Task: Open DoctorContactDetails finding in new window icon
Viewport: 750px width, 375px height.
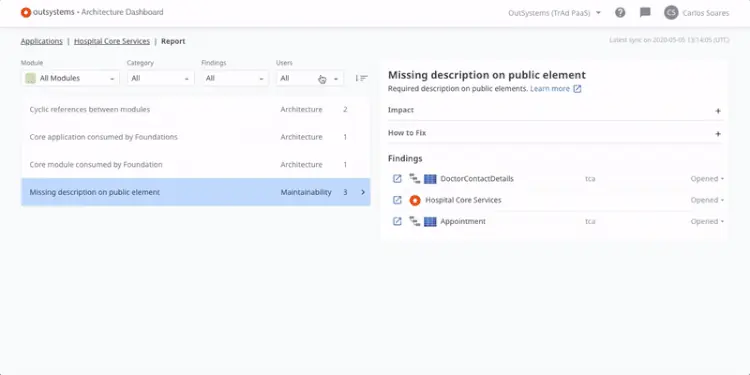Action: [x=397, y=178]
